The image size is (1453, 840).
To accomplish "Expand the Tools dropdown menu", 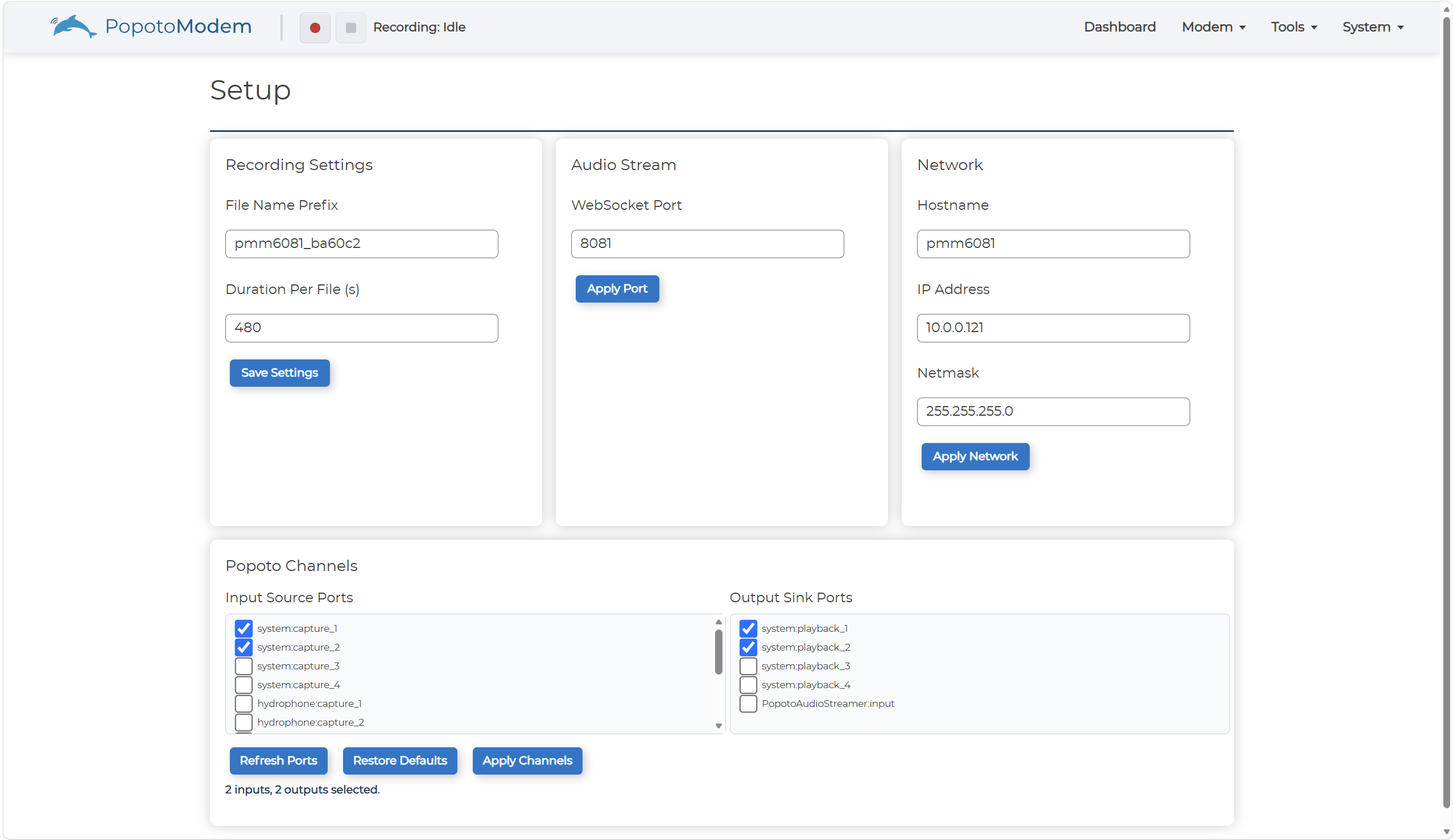I will [1294, 27].
